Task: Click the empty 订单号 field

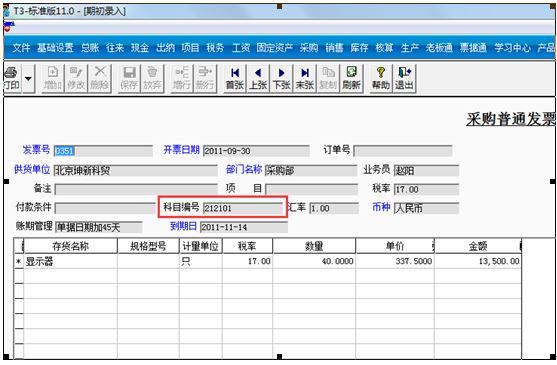Action: tap(403, 151)
